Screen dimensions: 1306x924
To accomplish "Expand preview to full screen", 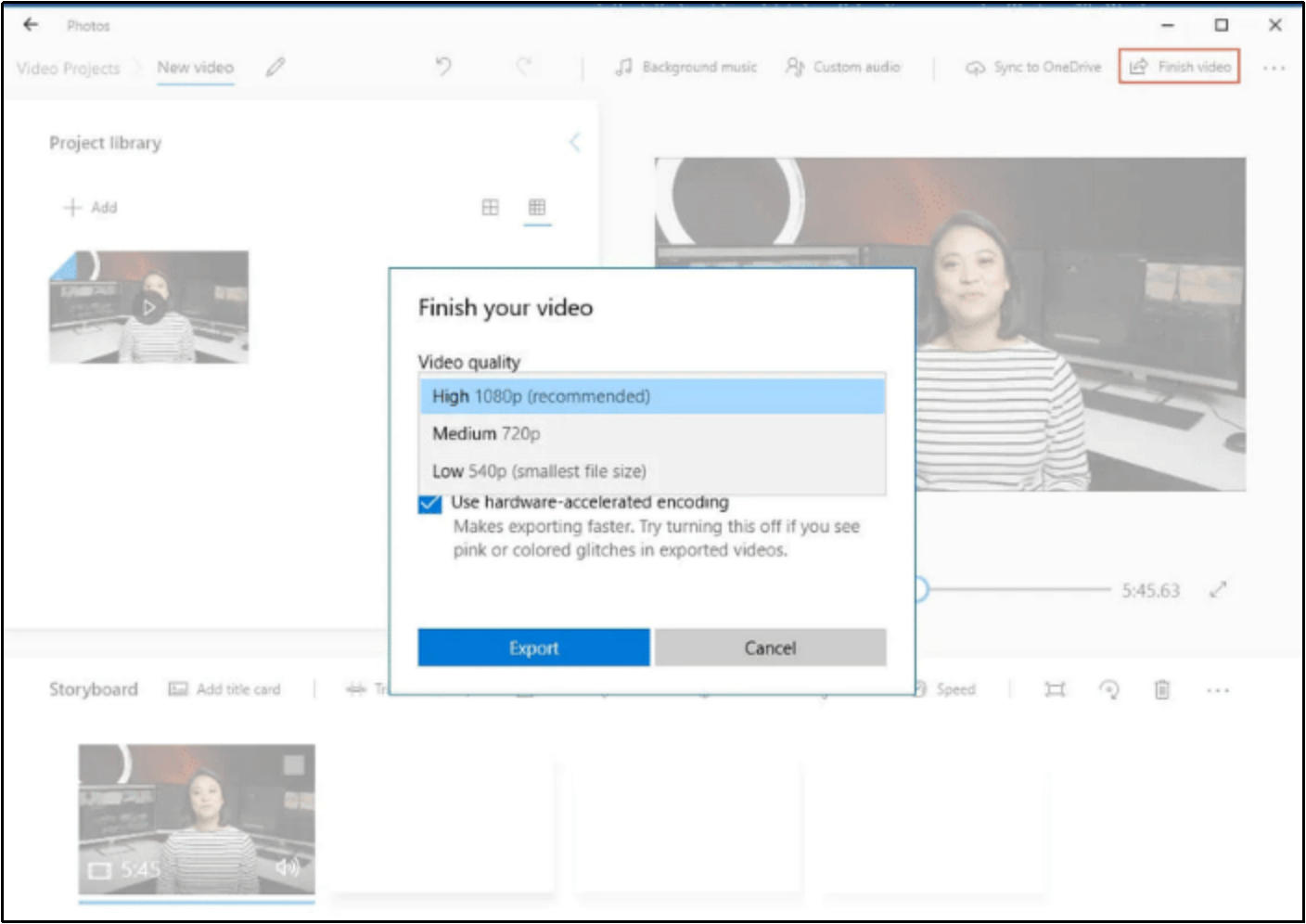I will click(1218, 589).
